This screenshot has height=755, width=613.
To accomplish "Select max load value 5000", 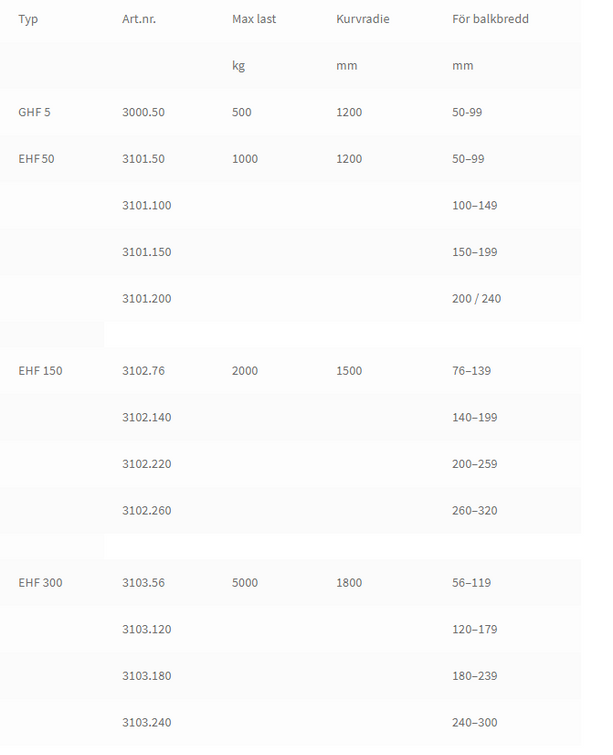I will pyautogui.click(x=245, y=583).
